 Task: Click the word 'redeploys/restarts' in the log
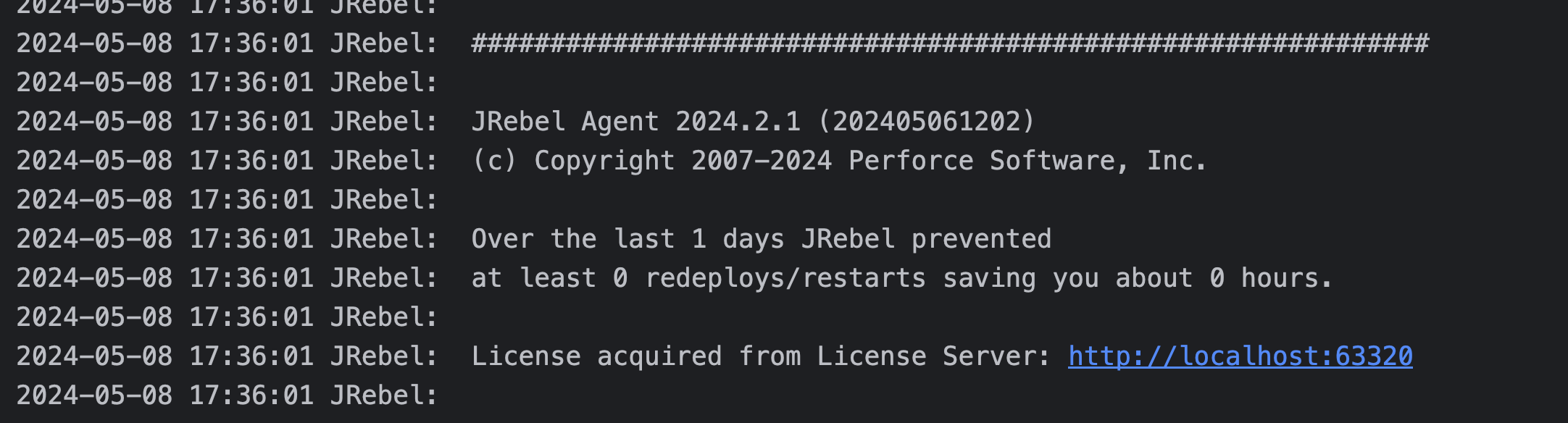pos(785,278)
